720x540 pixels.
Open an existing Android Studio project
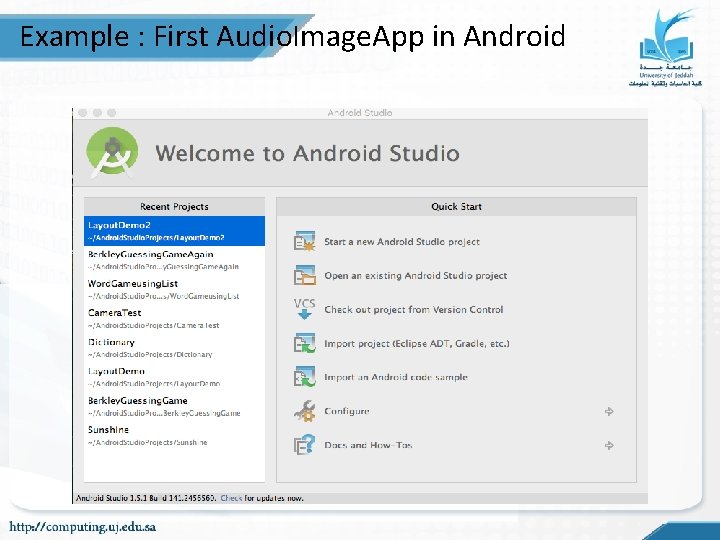(x=416, y=276)
